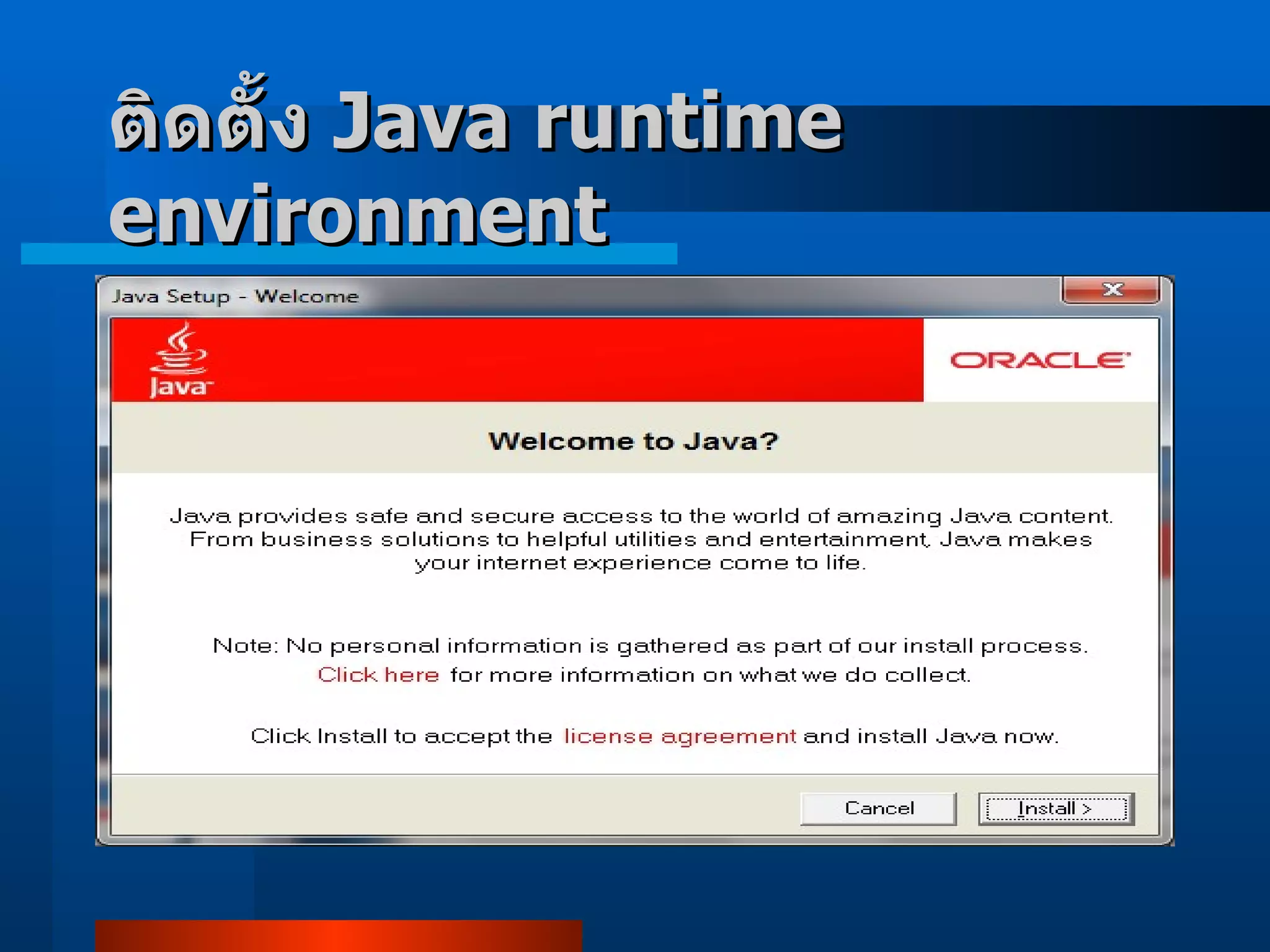Click the 'Welcome to Java?' heading
Image resolution: width=1270 pixels, height=952 pixels.
pos(633,441)
